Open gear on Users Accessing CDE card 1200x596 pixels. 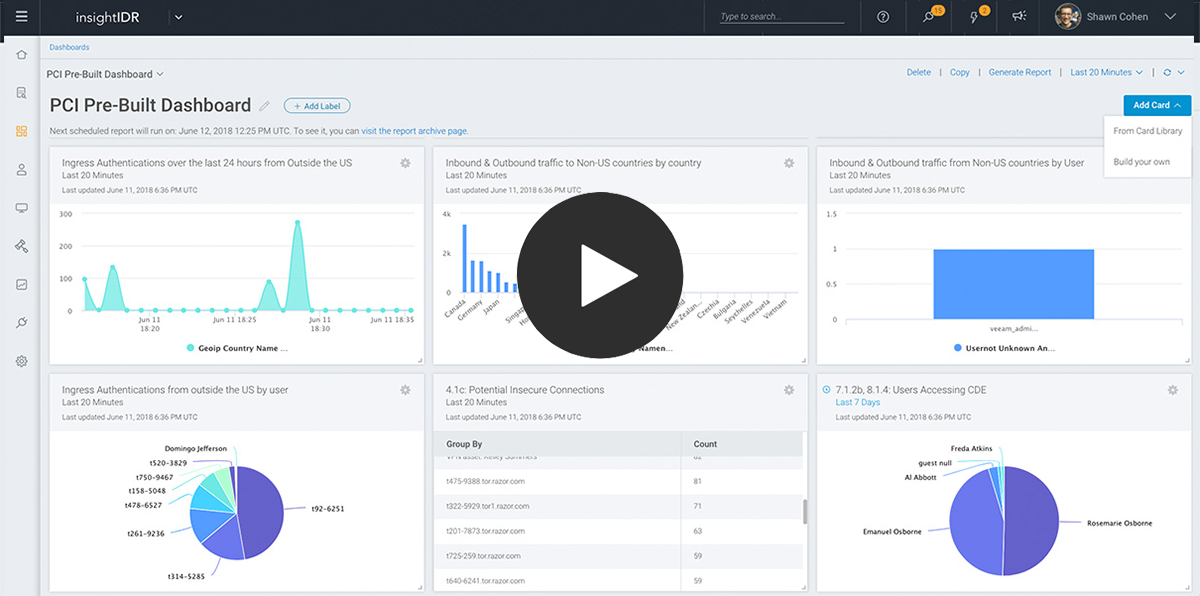(x=1173, y=390)
